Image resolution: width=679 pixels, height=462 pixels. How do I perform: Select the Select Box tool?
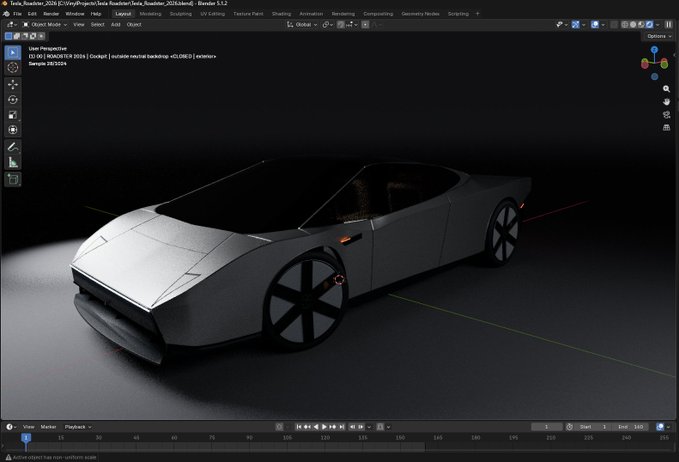(x=13, y=52)
